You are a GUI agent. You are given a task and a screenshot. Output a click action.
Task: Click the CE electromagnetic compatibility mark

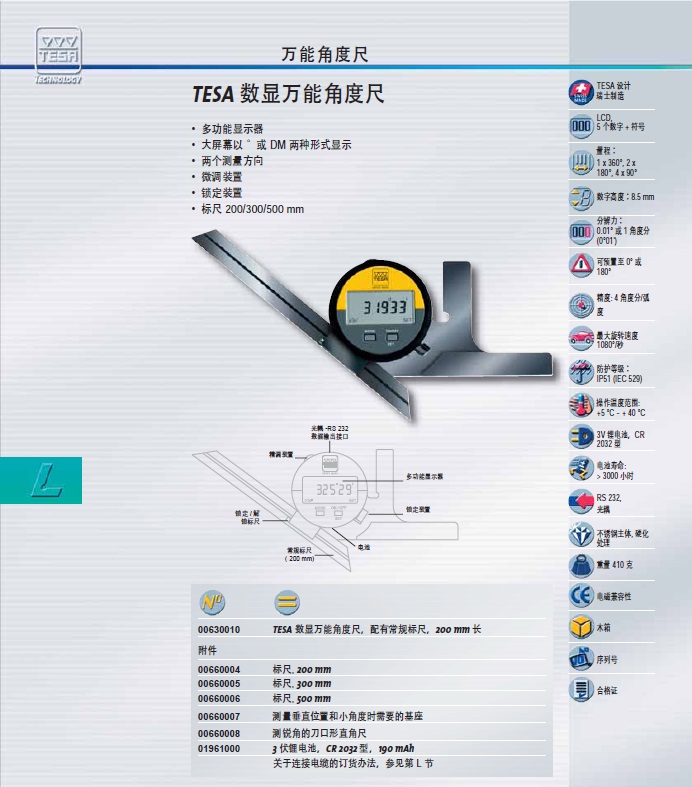581,596
